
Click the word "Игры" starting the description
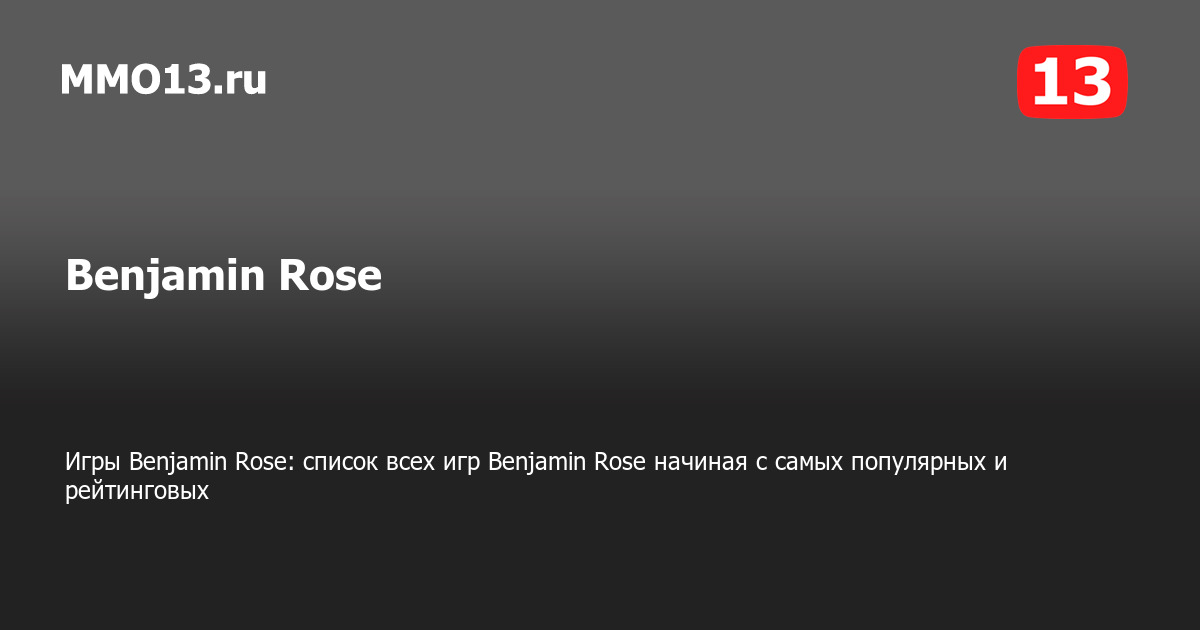pos(94,463)
